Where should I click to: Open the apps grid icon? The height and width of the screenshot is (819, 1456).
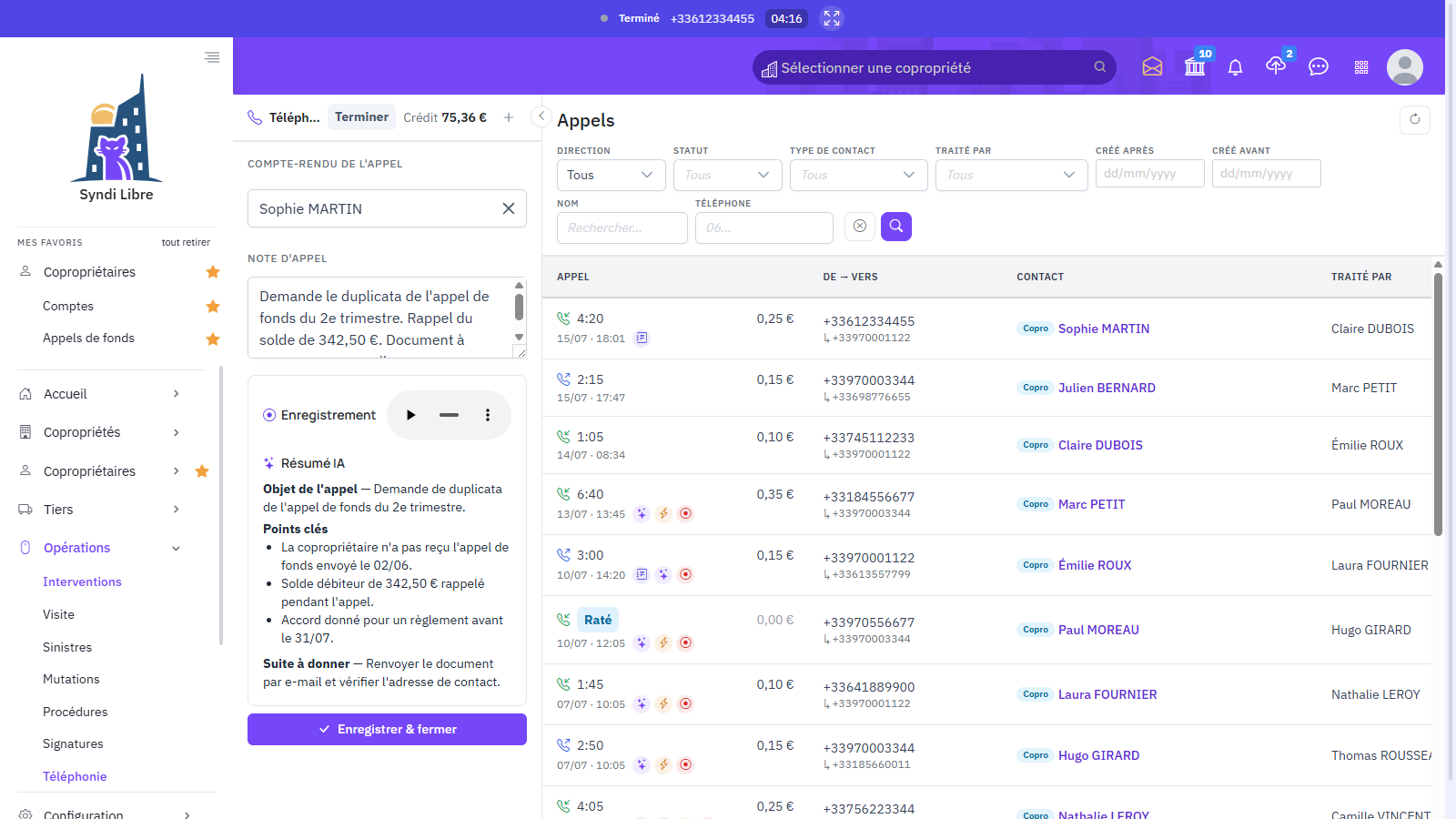click(x=1361, y=67)
